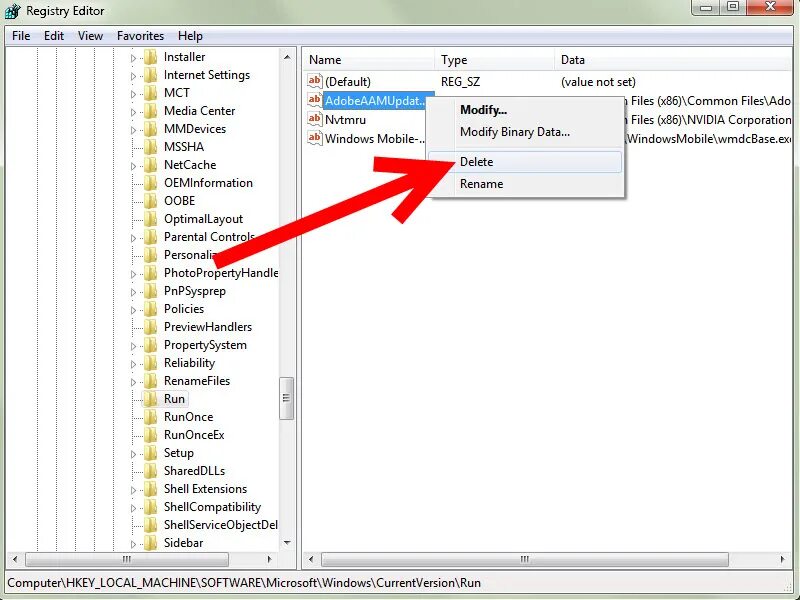
Task: Click the OptimalLayout folder icon
Action: click(x=150, y=219)
